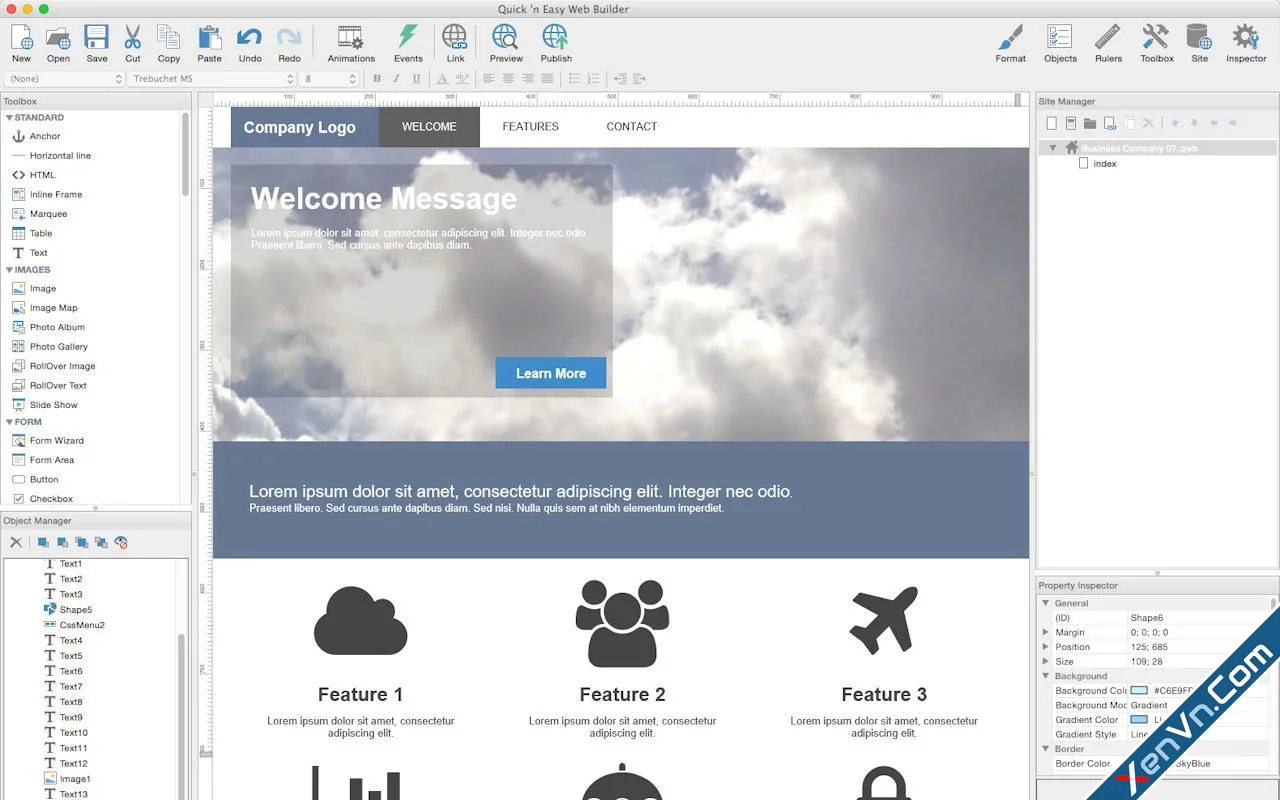Click the Toolbox panel scrollbar
This screenshot has height=800, width=1280.
coord(186,153)
